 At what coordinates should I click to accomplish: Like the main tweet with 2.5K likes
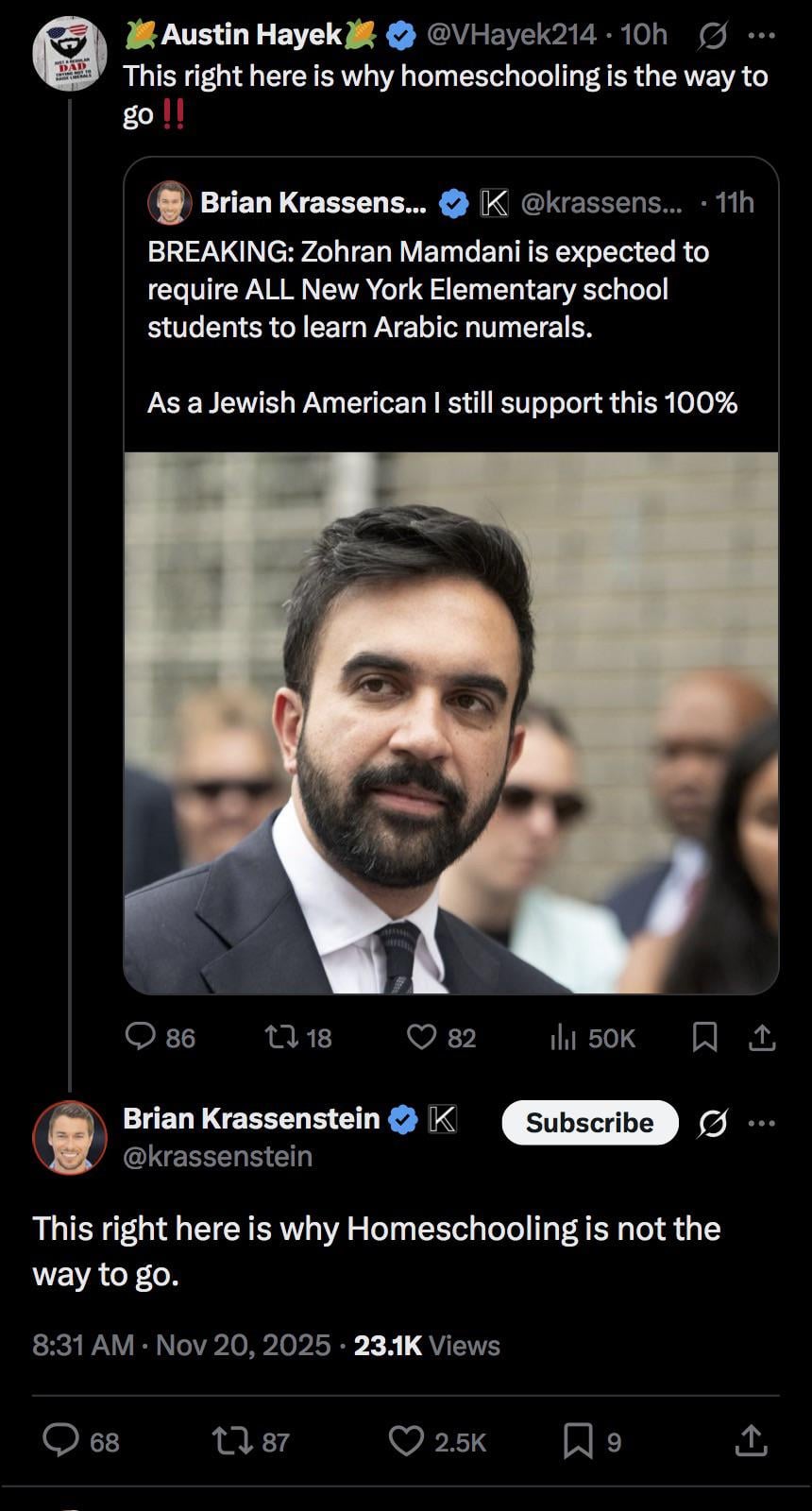click(x=407, y=1441)
